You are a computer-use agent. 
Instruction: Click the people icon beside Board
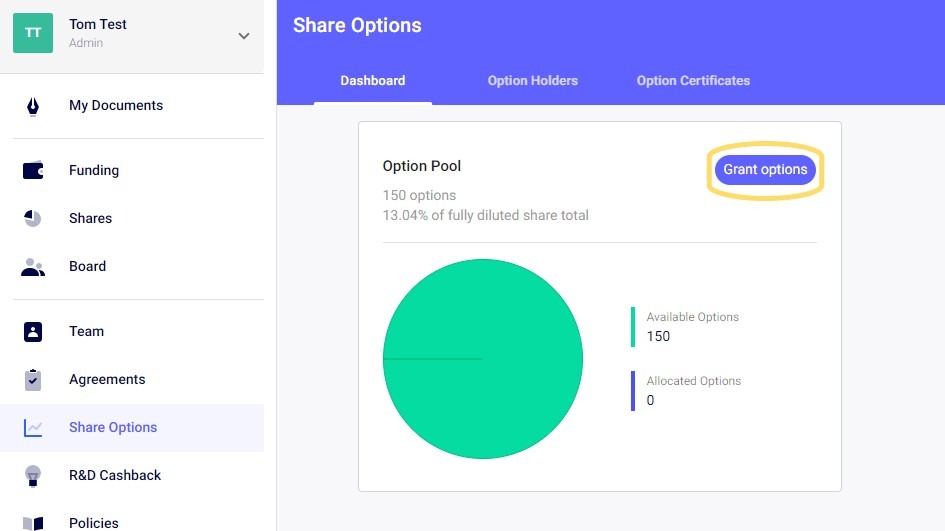coord(33,267)
